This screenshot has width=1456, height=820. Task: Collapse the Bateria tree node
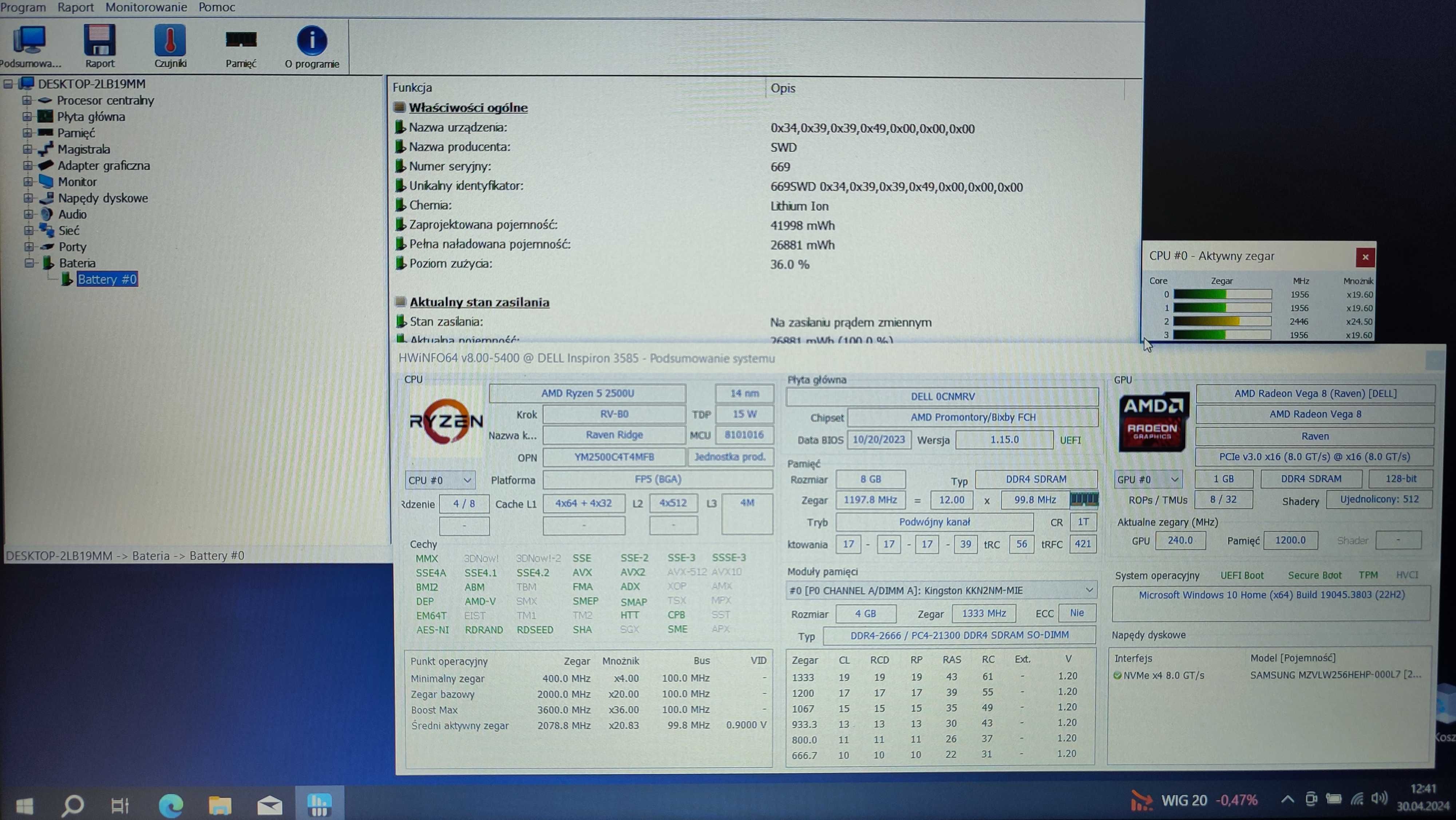(29, 263)
